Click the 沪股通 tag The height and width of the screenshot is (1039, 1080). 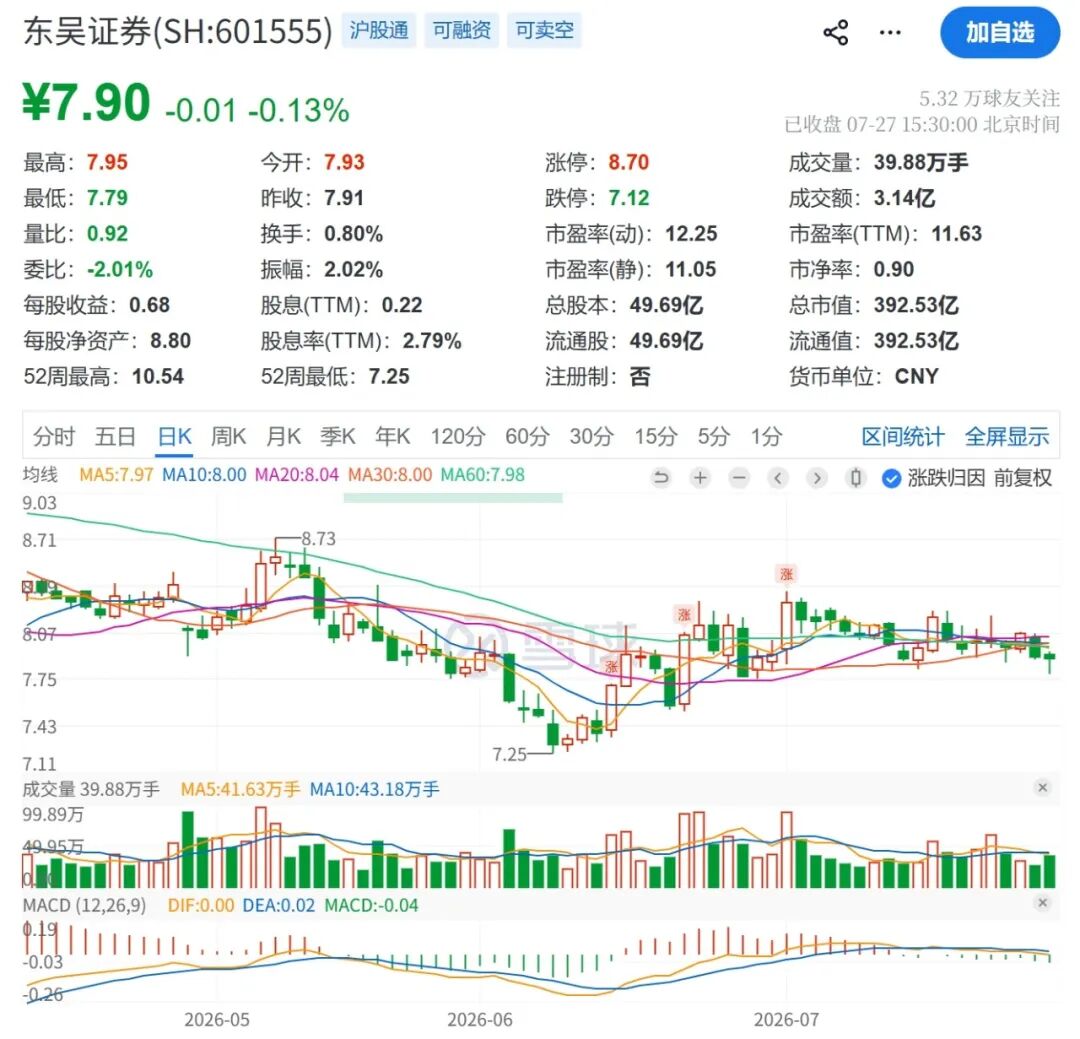coord(379,30)
